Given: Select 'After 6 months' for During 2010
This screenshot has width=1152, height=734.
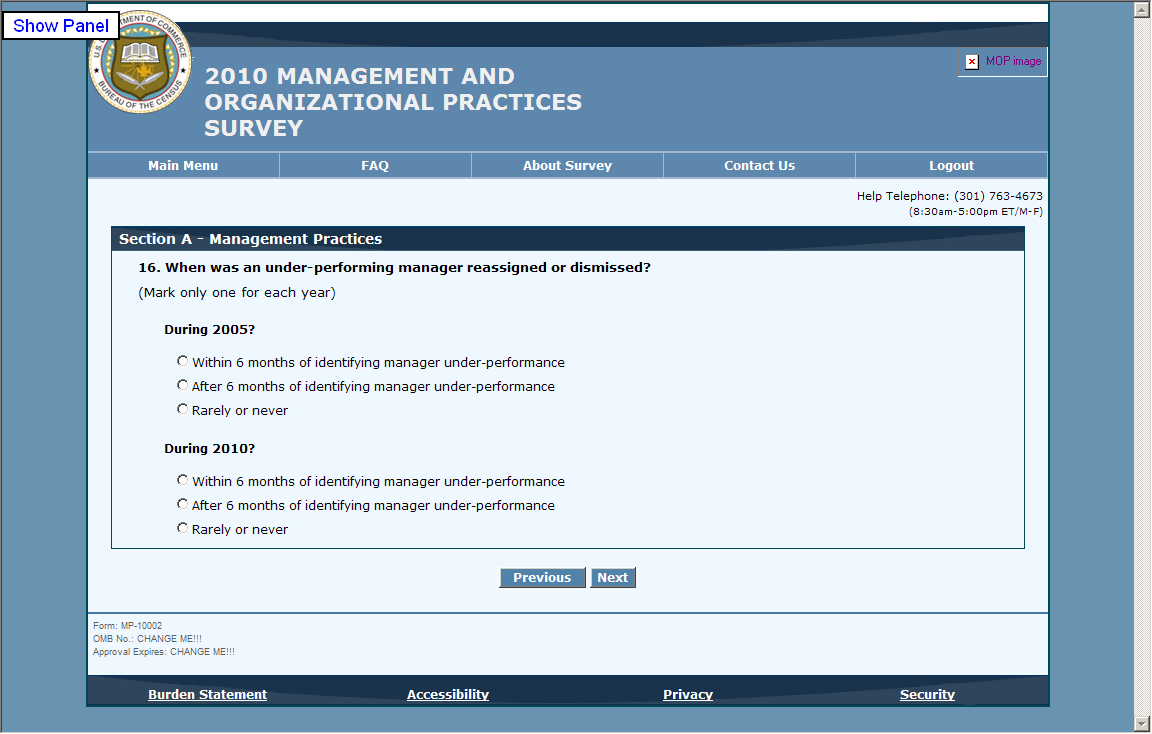Looking at the screenshot, I should (182, 504).
